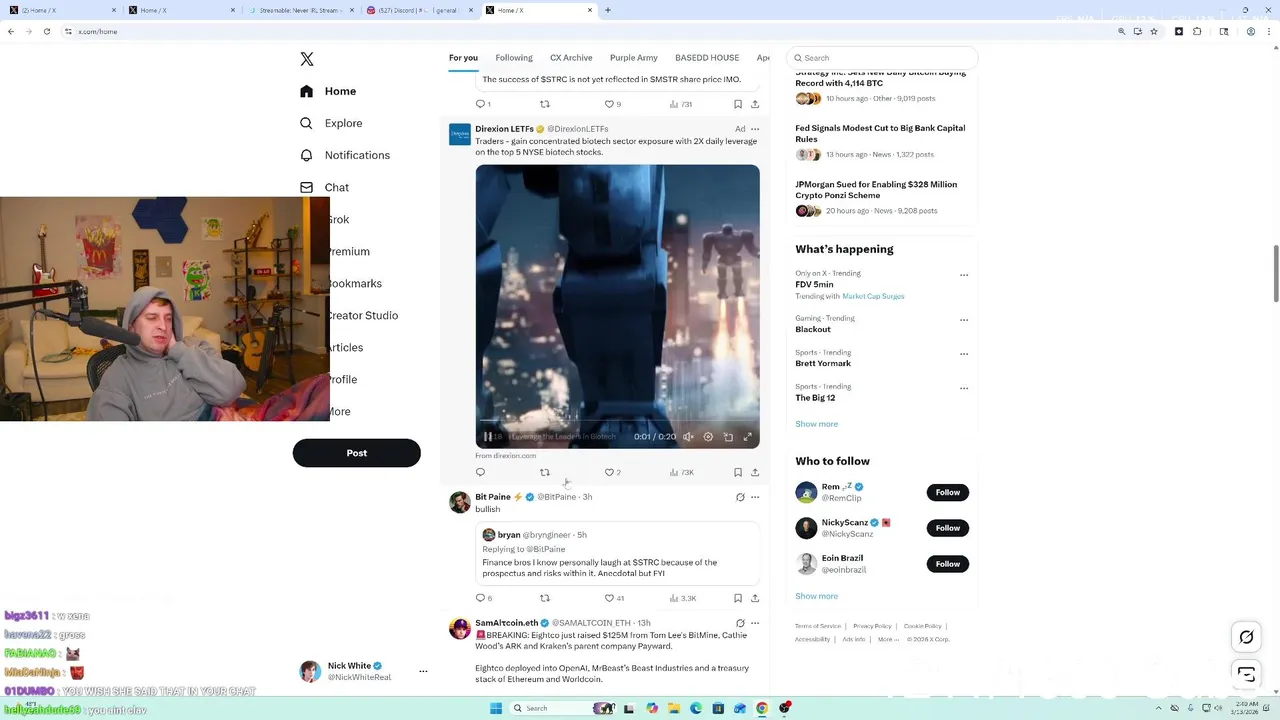Pause the Direxion ad video
This screenshot has width=1280, height=720.
click(x=487, y=436)
